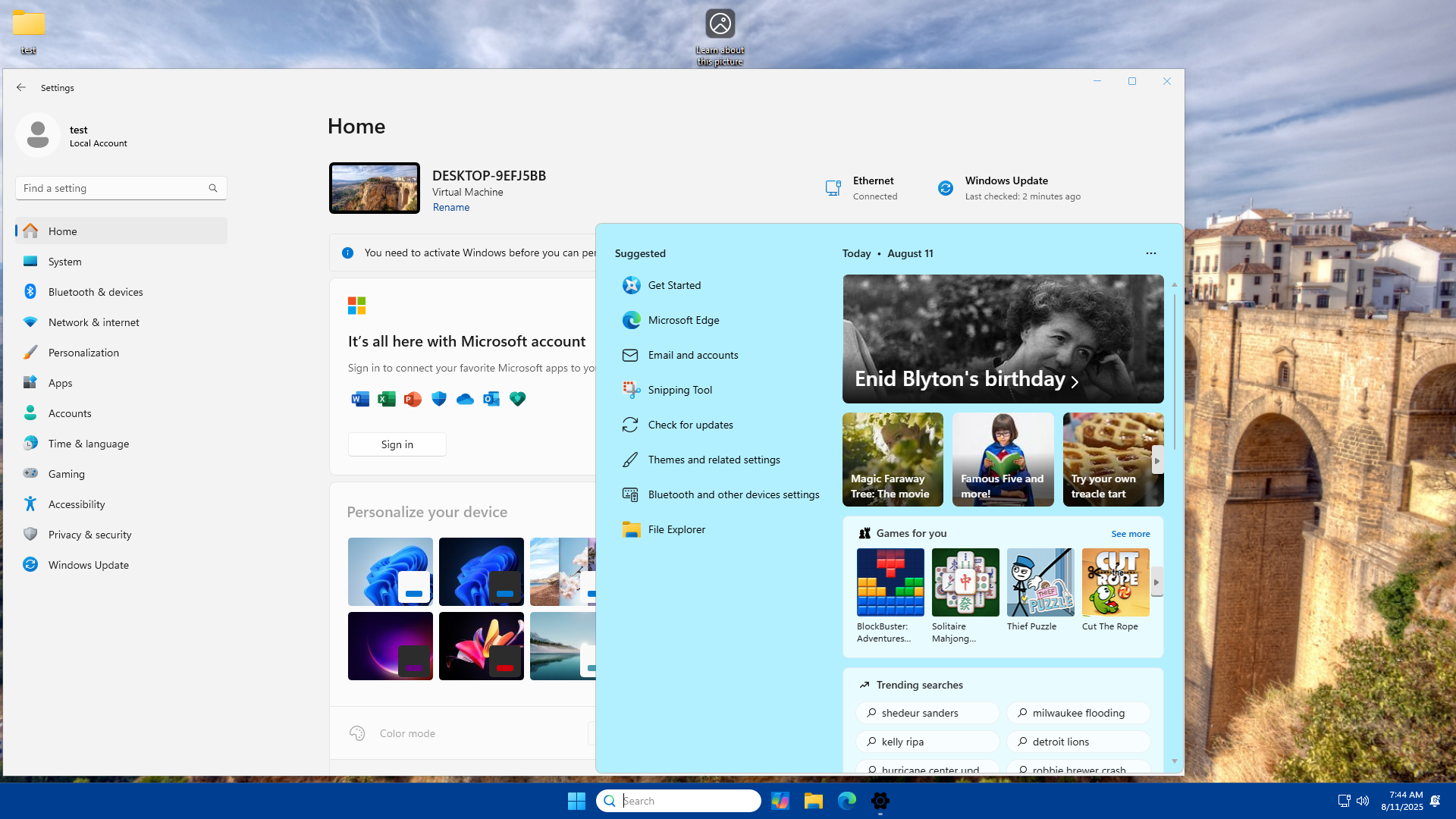Open File Explorer on the taskbar
1456x819 pixels.
click(814, 801)
